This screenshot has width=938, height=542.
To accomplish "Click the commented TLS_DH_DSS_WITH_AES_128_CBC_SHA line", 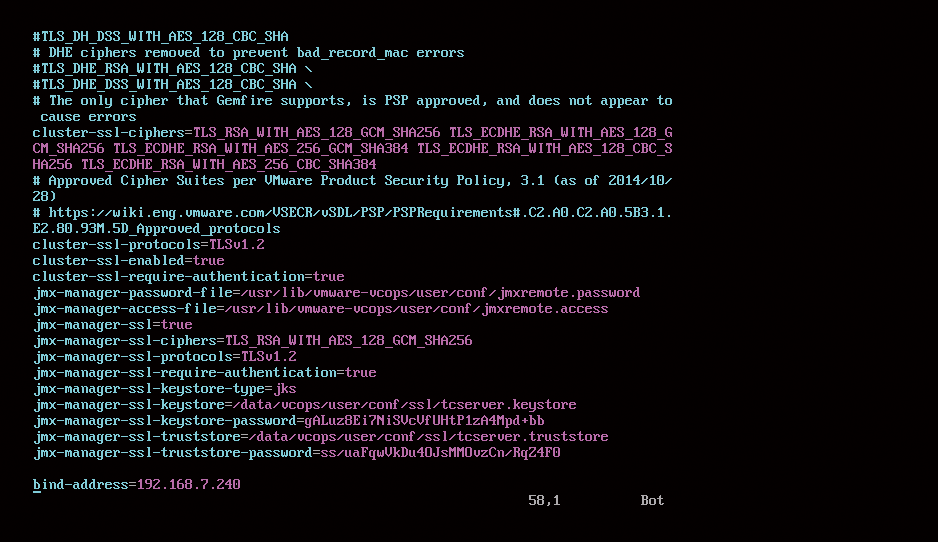I will tap(160, 36).
